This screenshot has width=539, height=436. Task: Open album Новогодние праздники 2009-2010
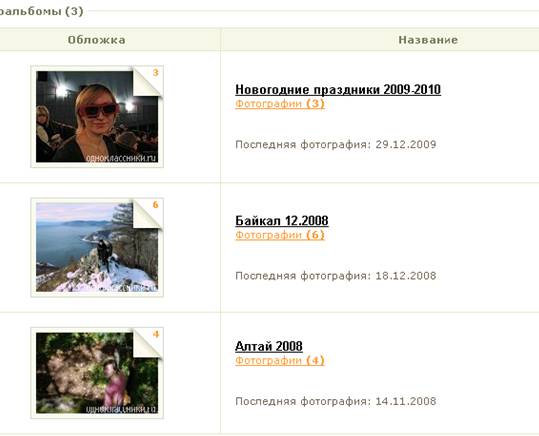(338, 90)
